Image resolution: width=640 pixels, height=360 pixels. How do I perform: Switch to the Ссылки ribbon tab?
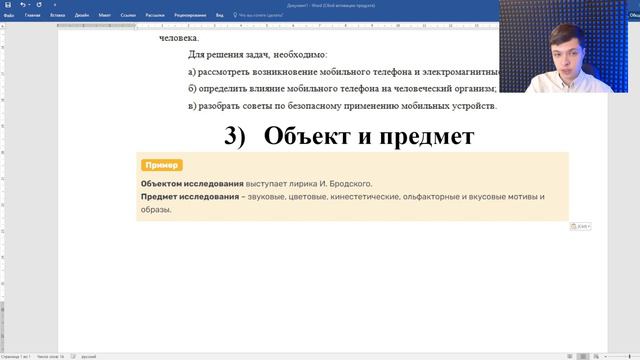point(128,15)
